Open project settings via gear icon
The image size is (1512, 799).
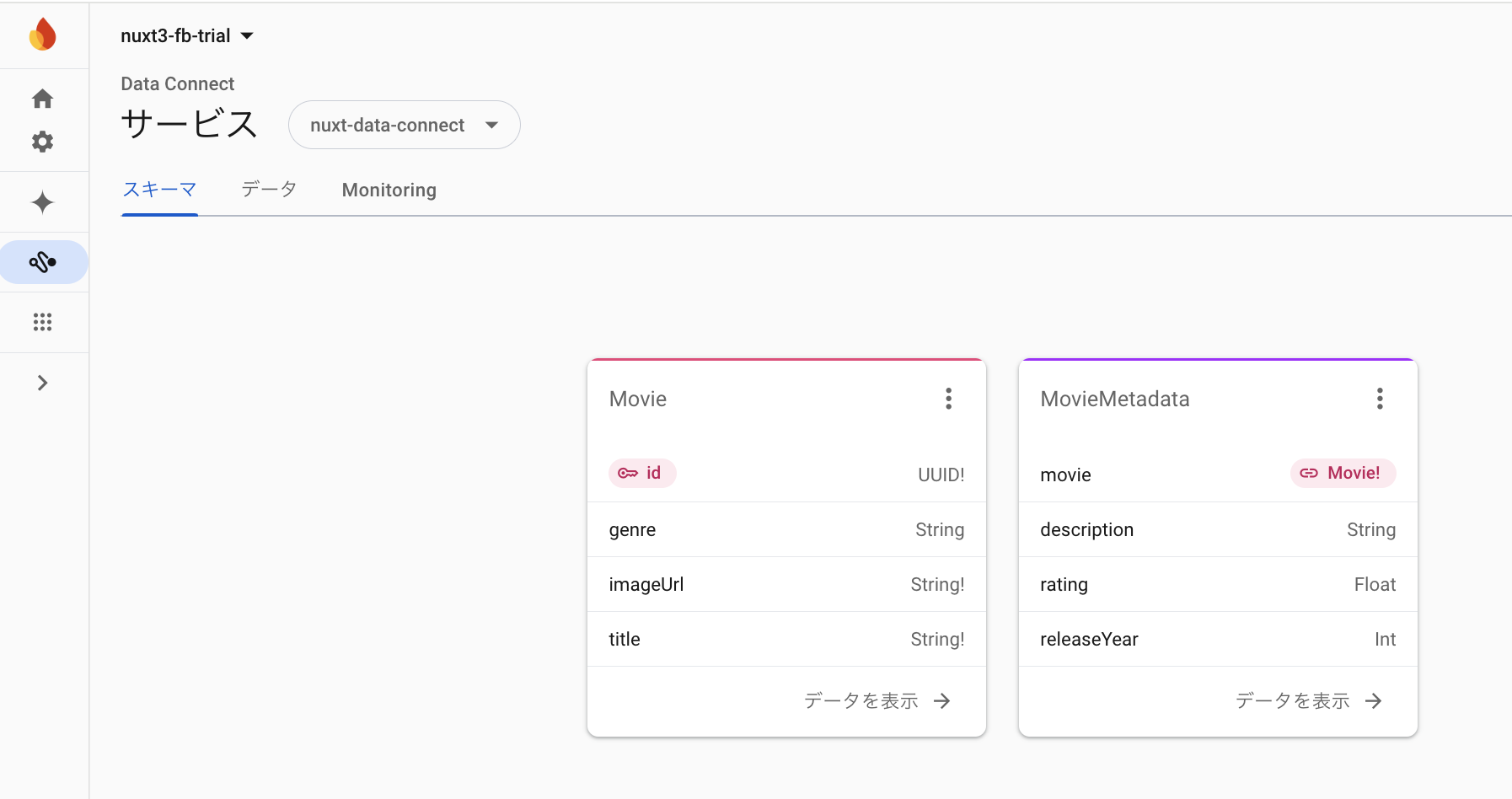pos(42,142)
